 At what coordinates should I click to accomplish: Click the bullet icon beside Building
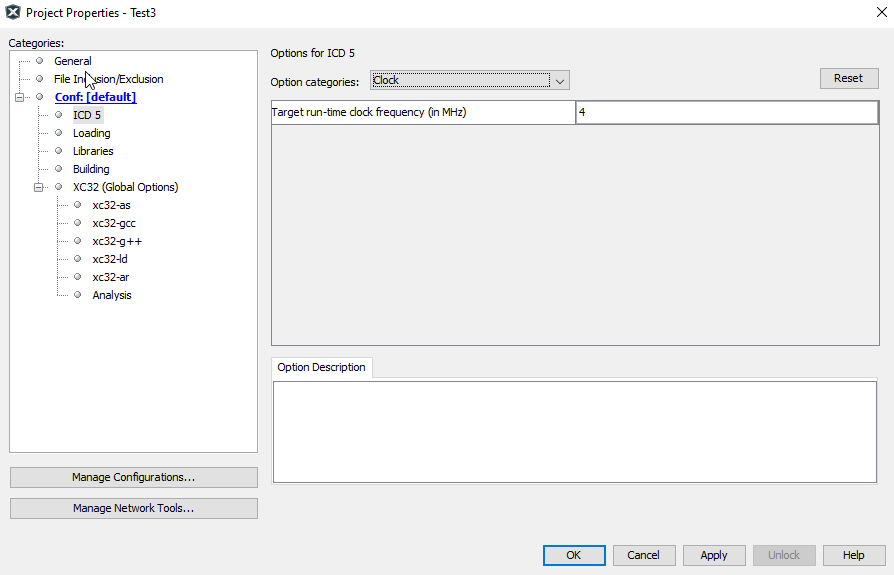pyautogui.click(x=59, y=169)
